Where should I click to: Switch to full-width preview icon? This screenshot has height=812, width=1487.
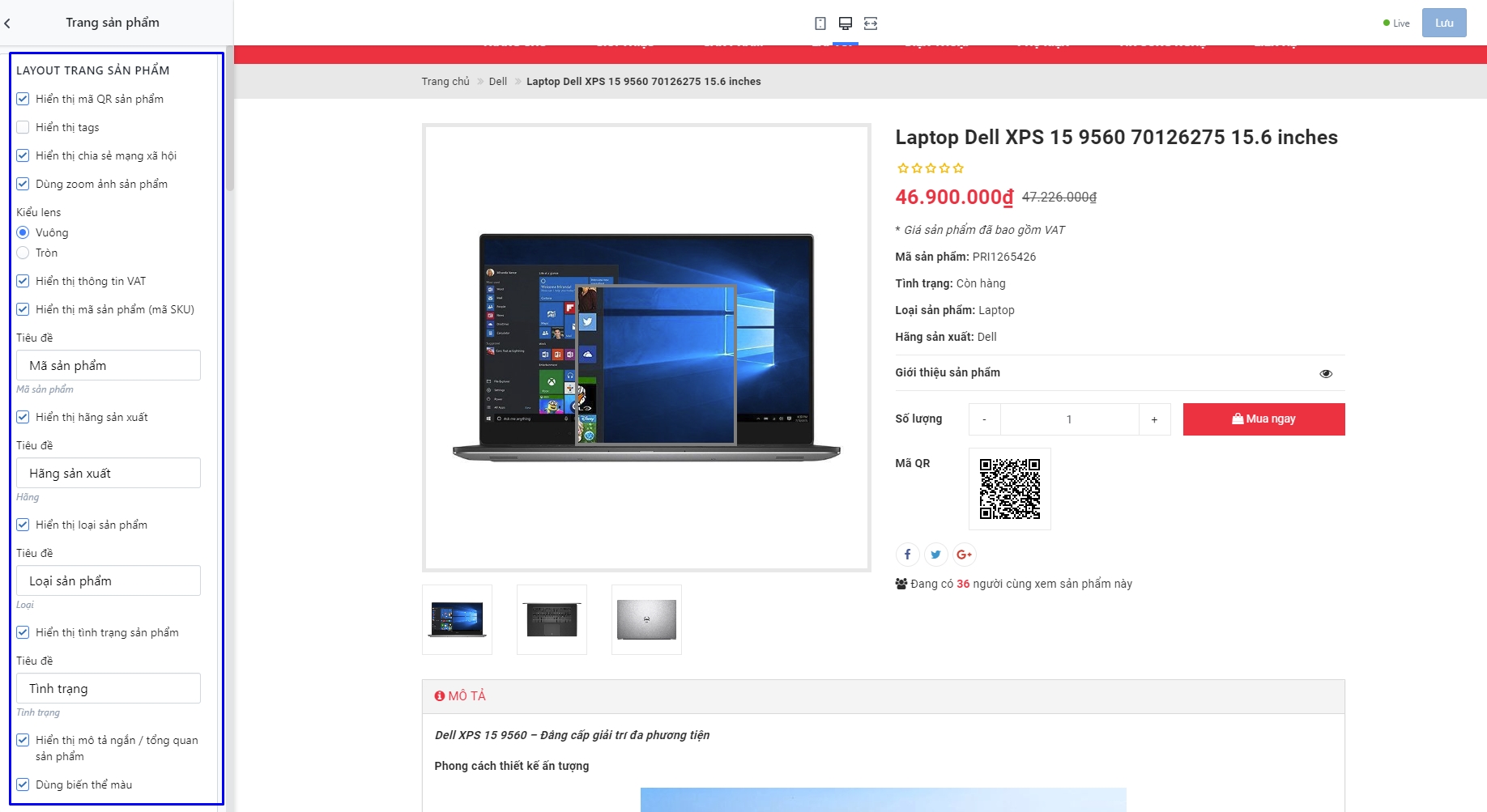pos(871,23)
